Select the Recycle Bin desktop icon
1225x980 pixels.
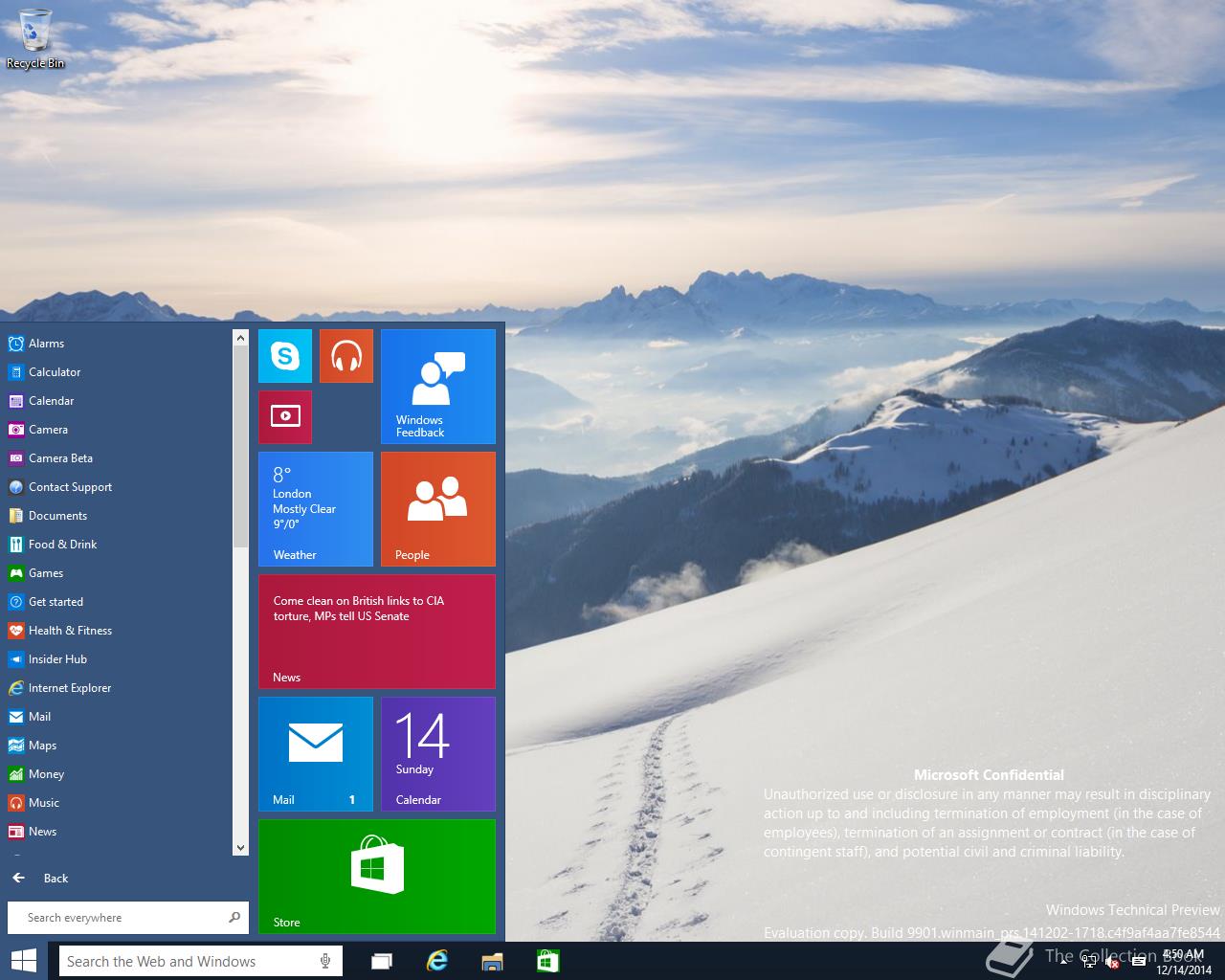point(35,38)
